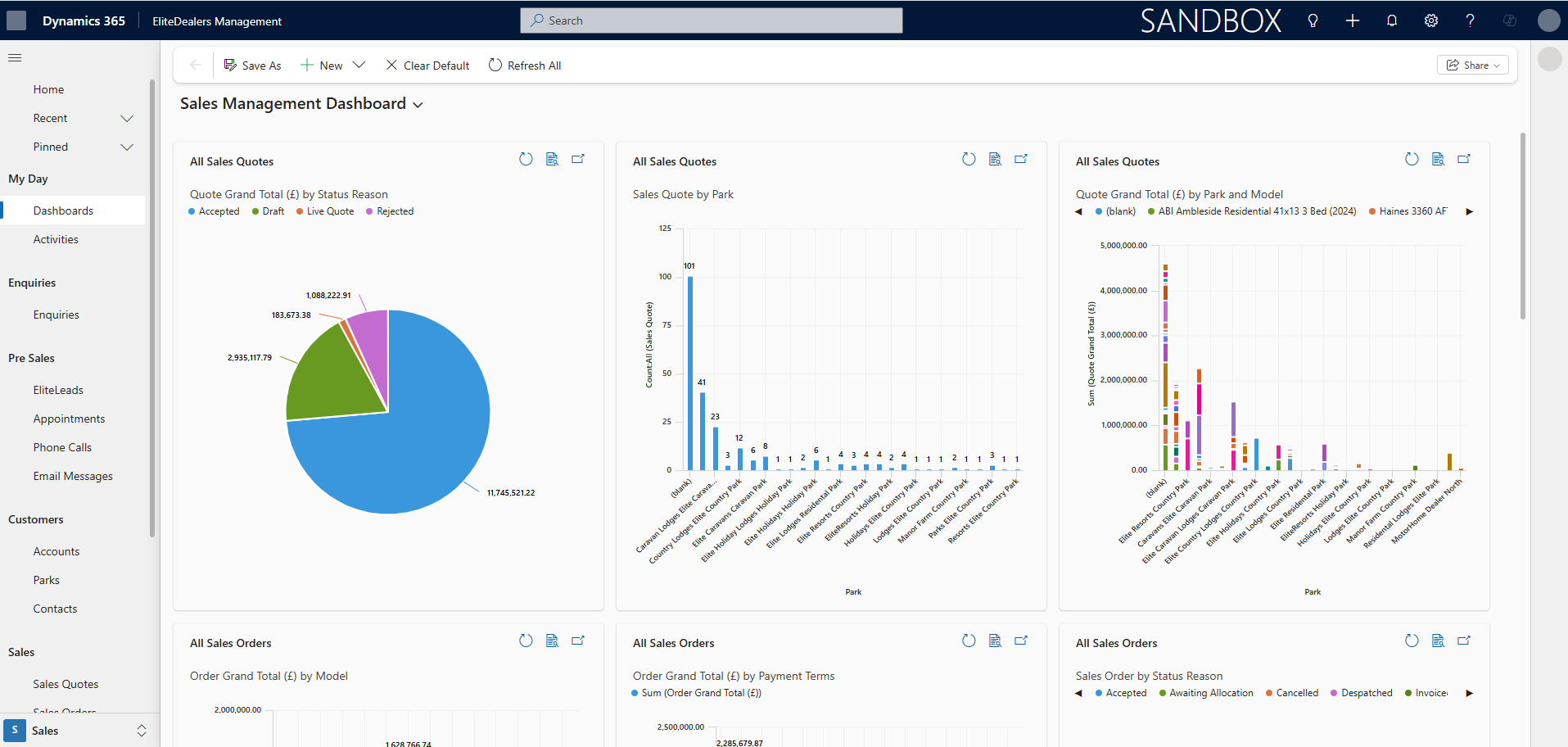Expand the Recent section chevron
Viewport: 1568px width, 747px height.
127,119
